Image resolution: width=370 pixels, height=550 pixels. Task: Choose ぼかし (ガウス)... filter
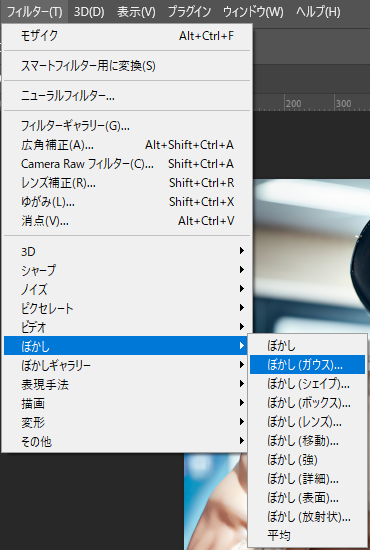click(x=307, y=364)
